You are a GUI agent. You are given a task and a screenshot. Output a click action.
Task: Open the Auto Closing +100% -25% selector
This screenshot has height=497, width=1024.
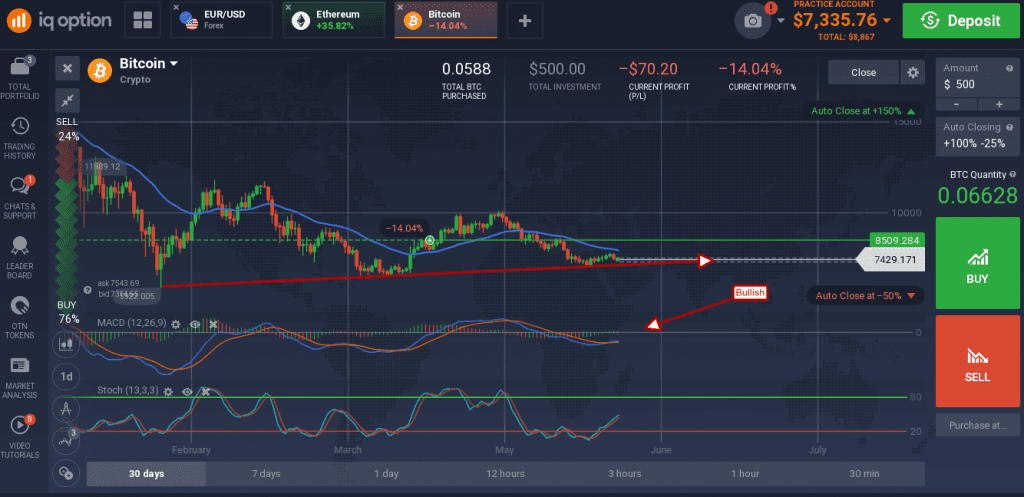pyautogui.click(x=977, y=136)
